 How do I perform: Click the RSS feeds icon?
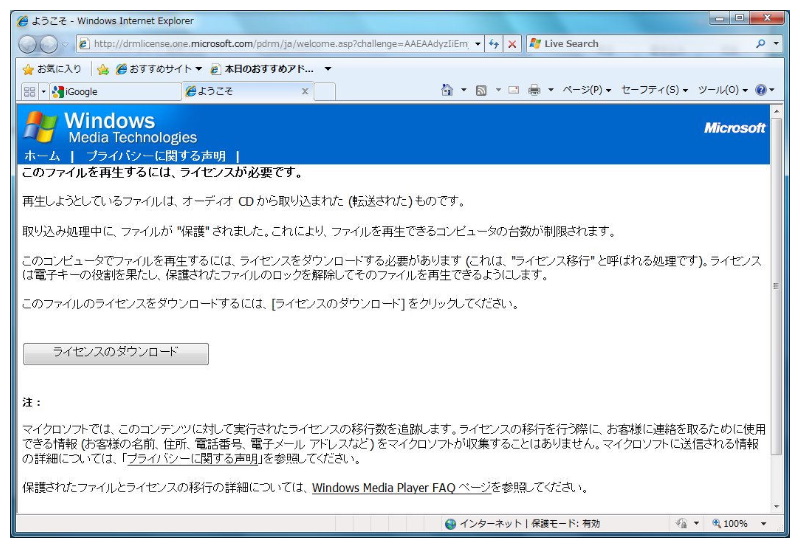pos(481,91)
